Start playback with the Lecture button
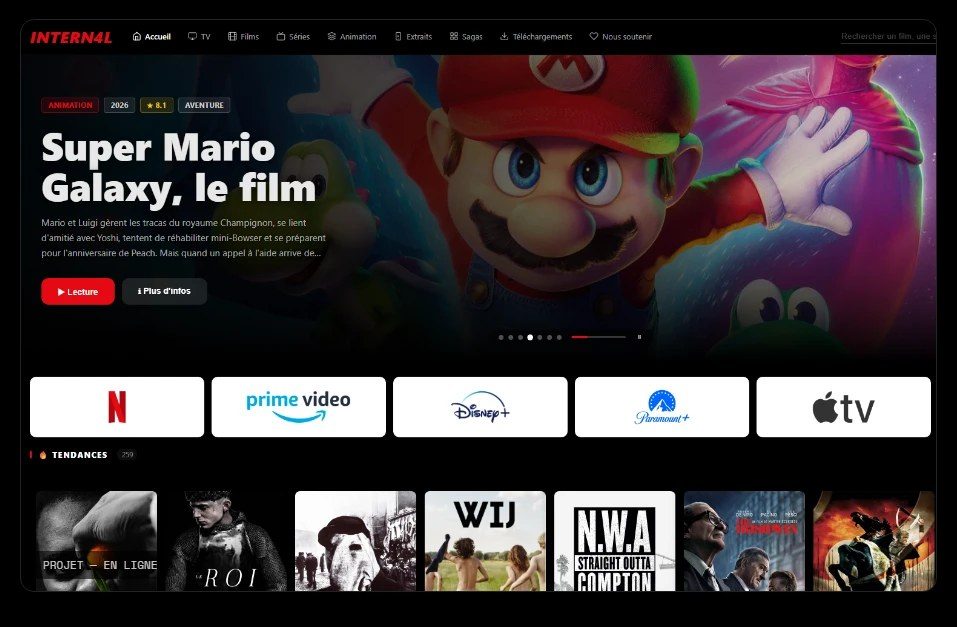 [78, 292]
